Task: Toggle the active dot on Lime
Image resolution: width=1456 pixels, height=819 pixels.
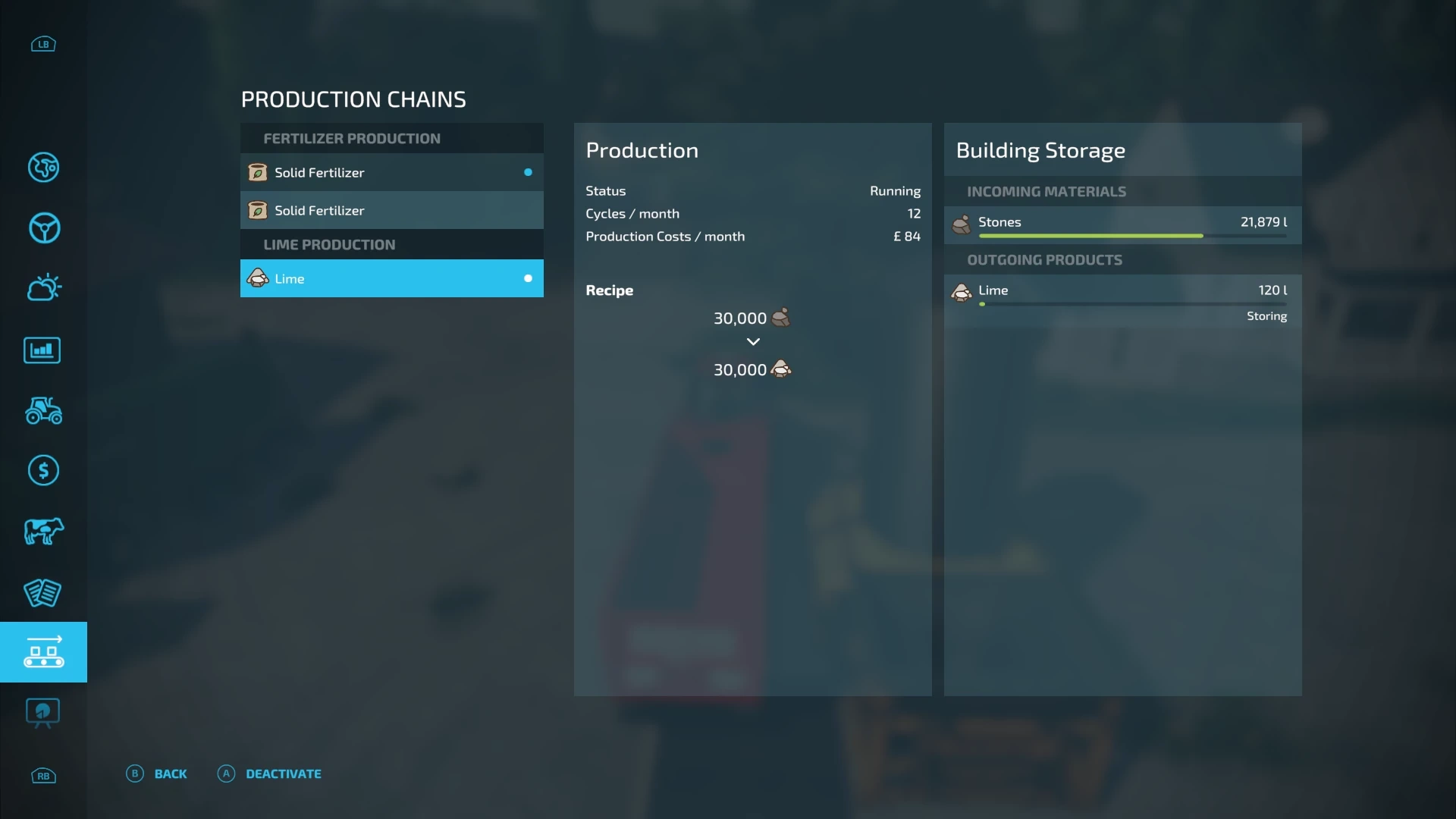Action: pyautogui.click(x=528, y=278)
